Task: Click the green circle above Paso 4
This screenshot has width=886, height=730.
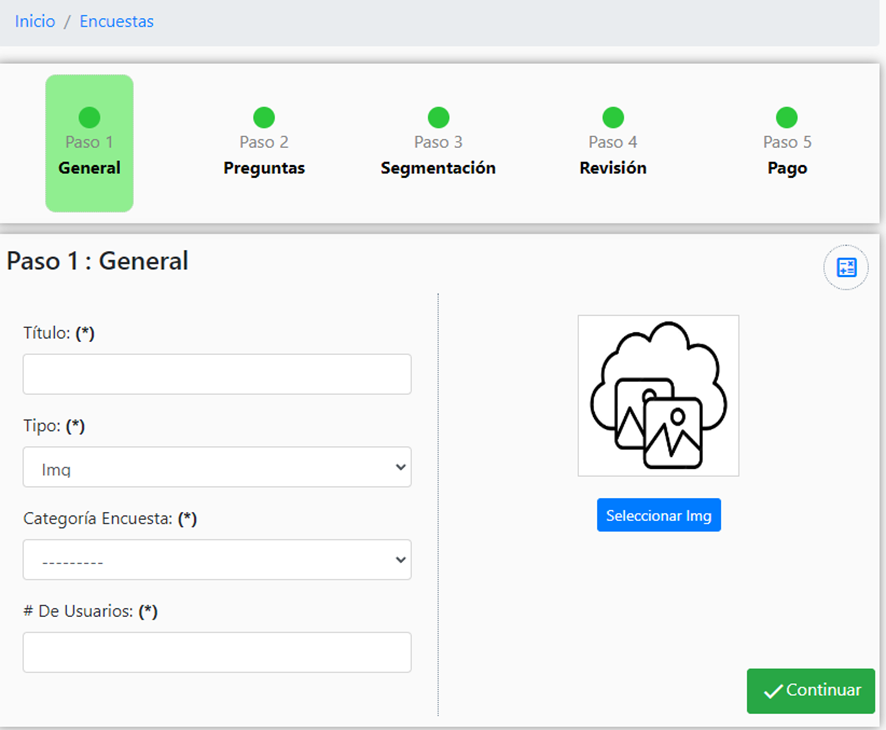Action: click(x=613, y=118)
